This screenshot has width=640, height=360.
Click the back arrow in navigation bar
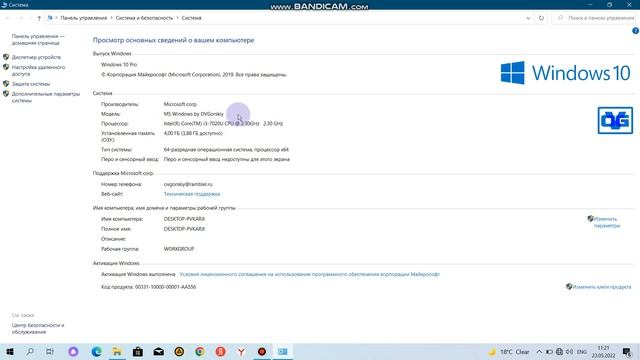[x=7, y=18]
